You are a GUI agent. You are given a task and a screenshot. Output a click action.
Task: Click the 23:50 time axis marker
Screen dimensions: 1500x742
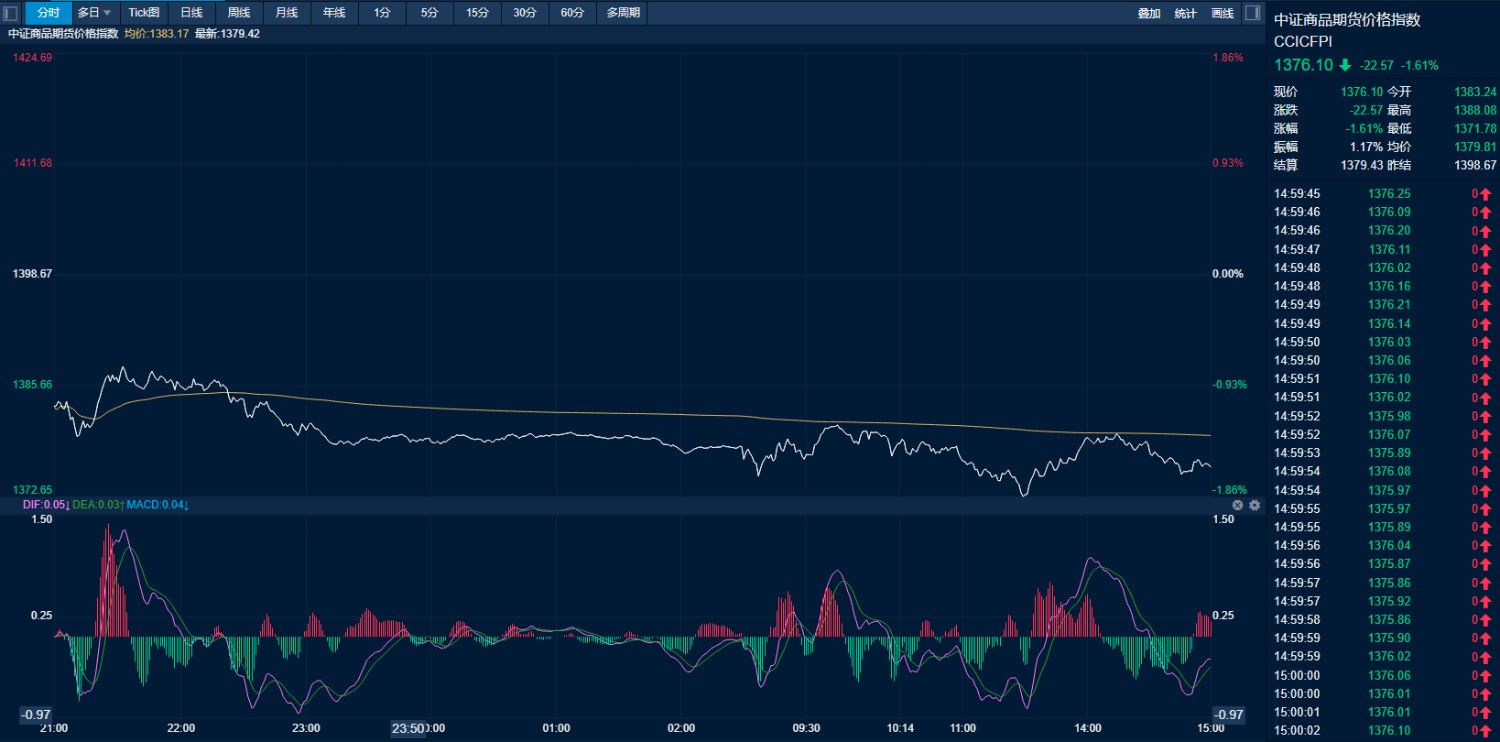[408, 728]
